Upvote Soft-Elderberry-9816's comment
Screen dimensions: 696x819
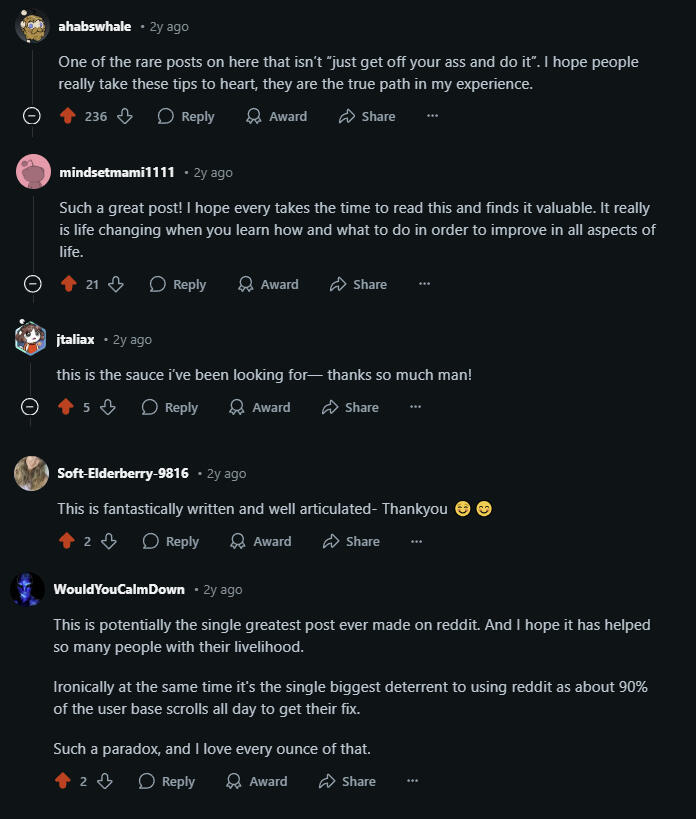(x=67, y=541)
